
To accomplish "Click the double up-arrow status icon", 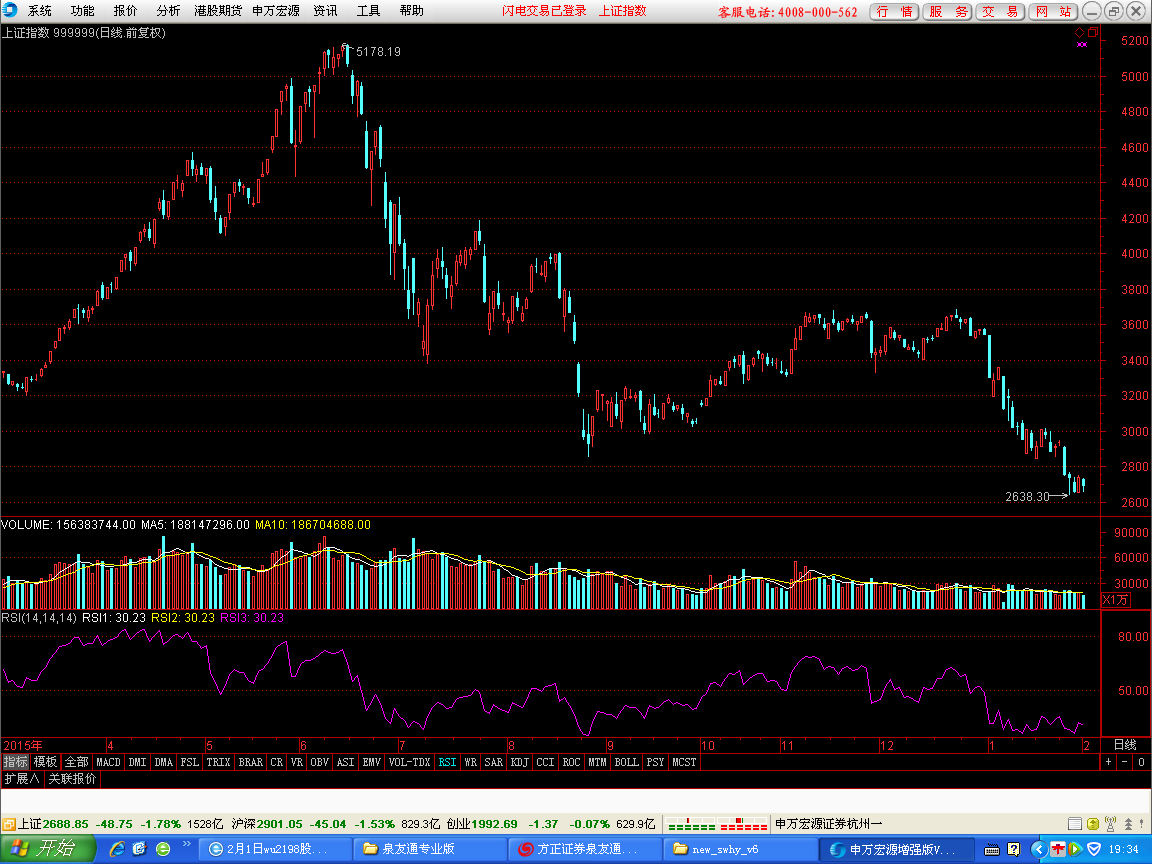I will [x=1128, y=824].
